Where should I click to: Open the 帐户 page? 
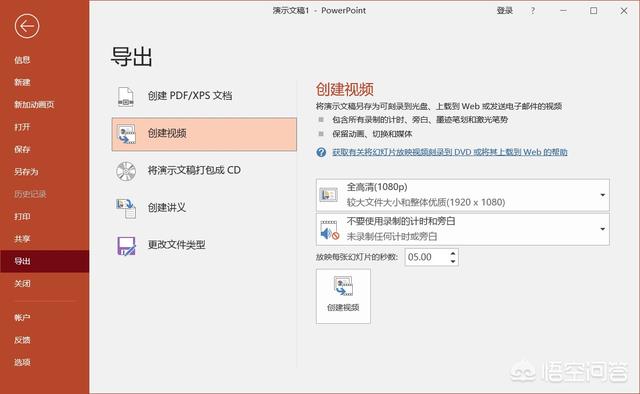22,317
